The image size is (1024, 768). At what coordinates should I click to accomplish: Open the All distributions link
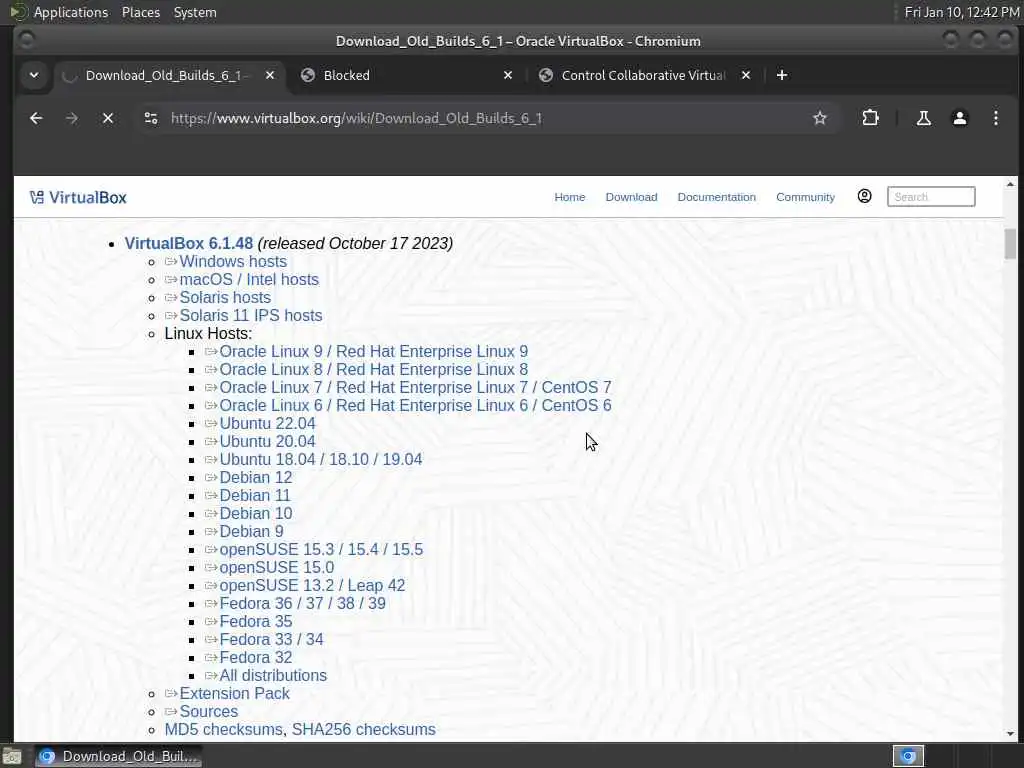click(x=273, y=676)
